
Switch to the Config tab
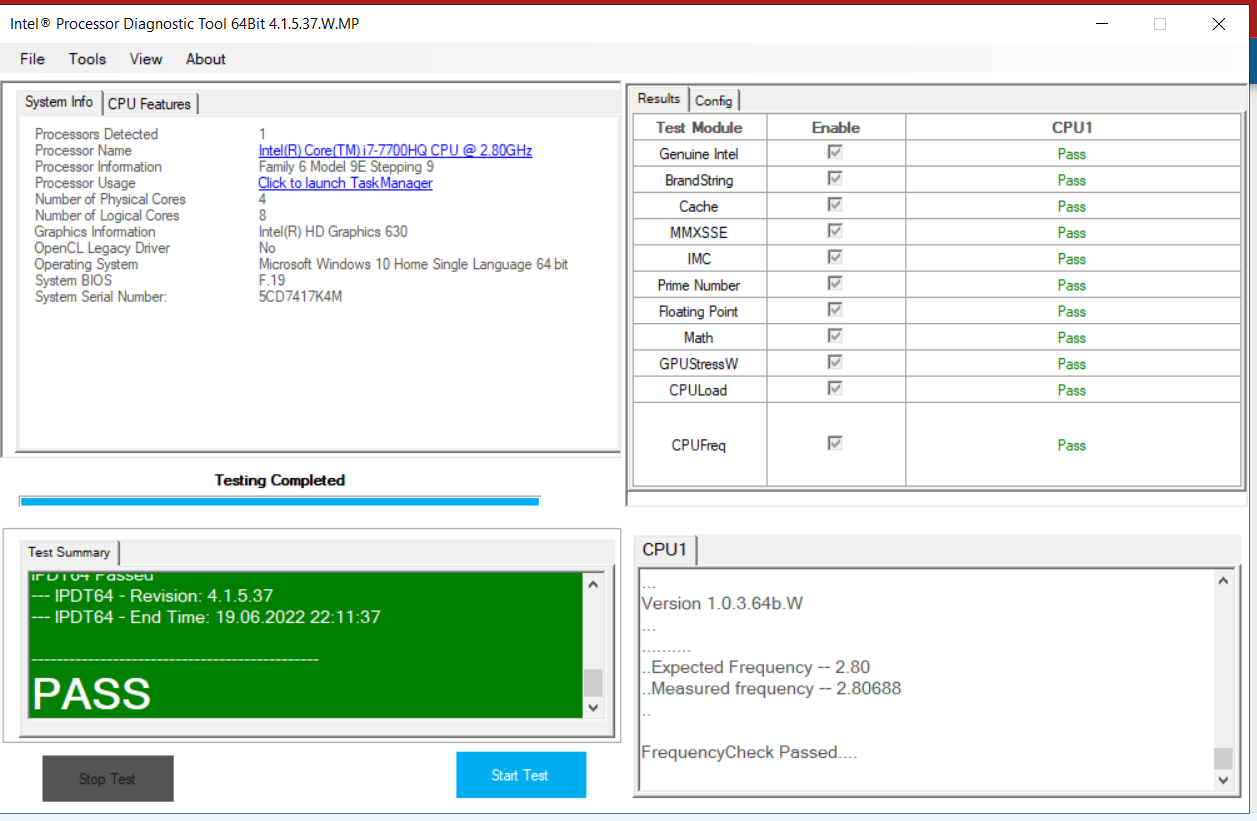point(714,101)
